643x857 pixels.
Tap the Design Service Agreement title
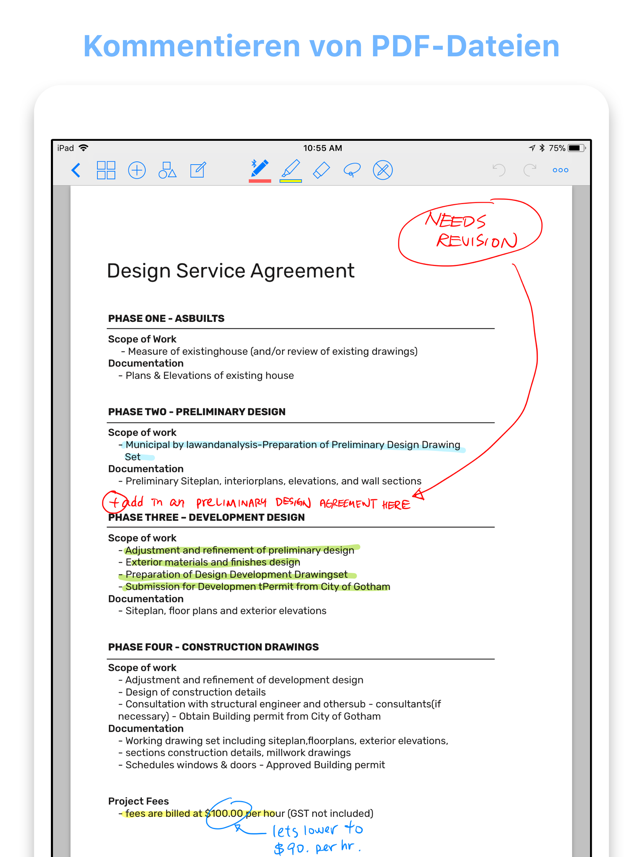[231, 271]
